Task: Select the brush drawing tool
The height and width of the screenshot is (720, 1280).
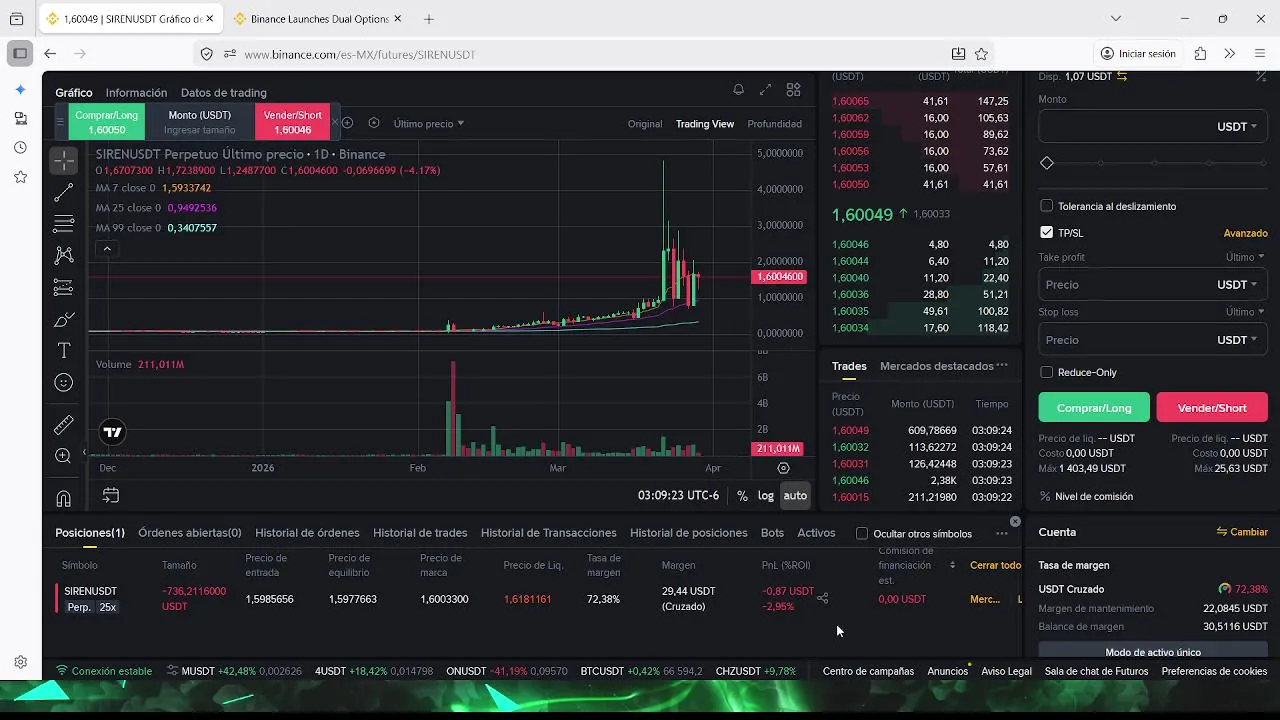Action: pyautogui.click(x=64, y=320)
